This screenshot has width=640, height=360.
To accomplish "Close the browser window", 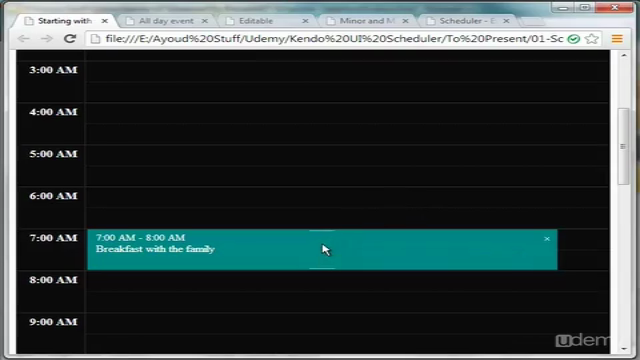I will point(615,7).
